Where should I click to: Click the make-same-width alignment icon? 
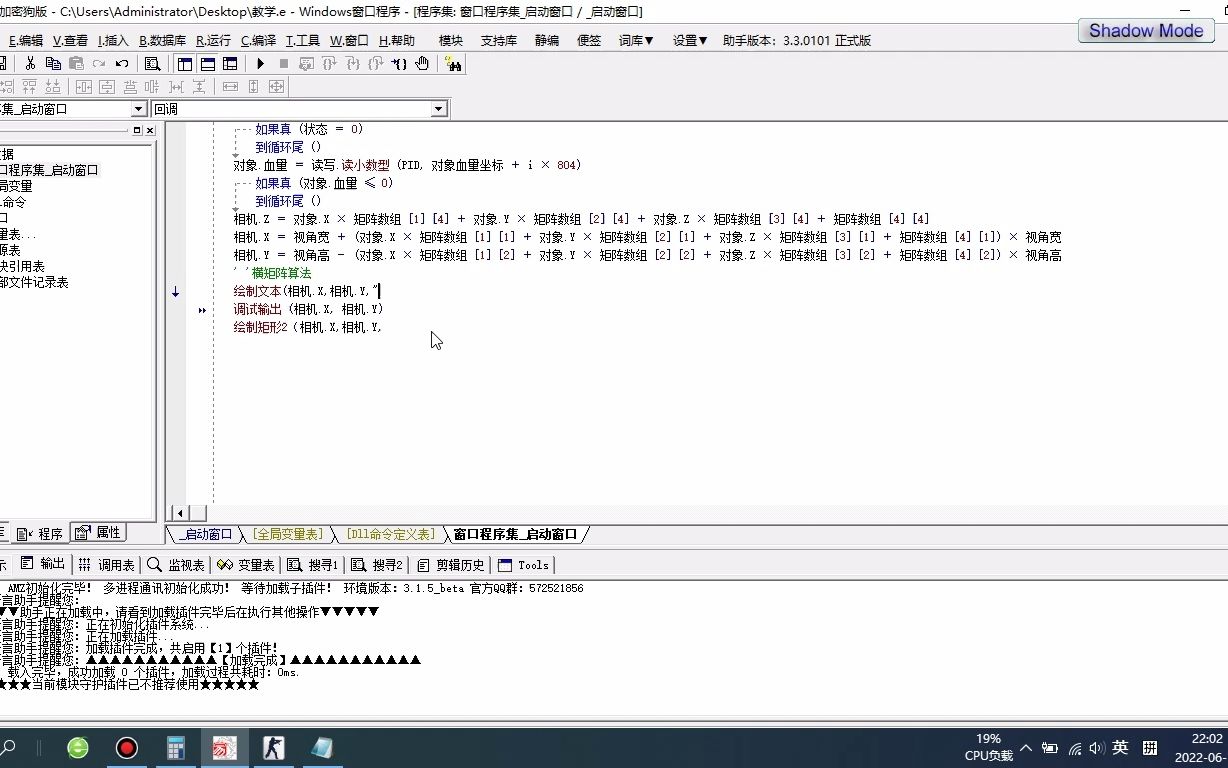click(x=230, y=86)
